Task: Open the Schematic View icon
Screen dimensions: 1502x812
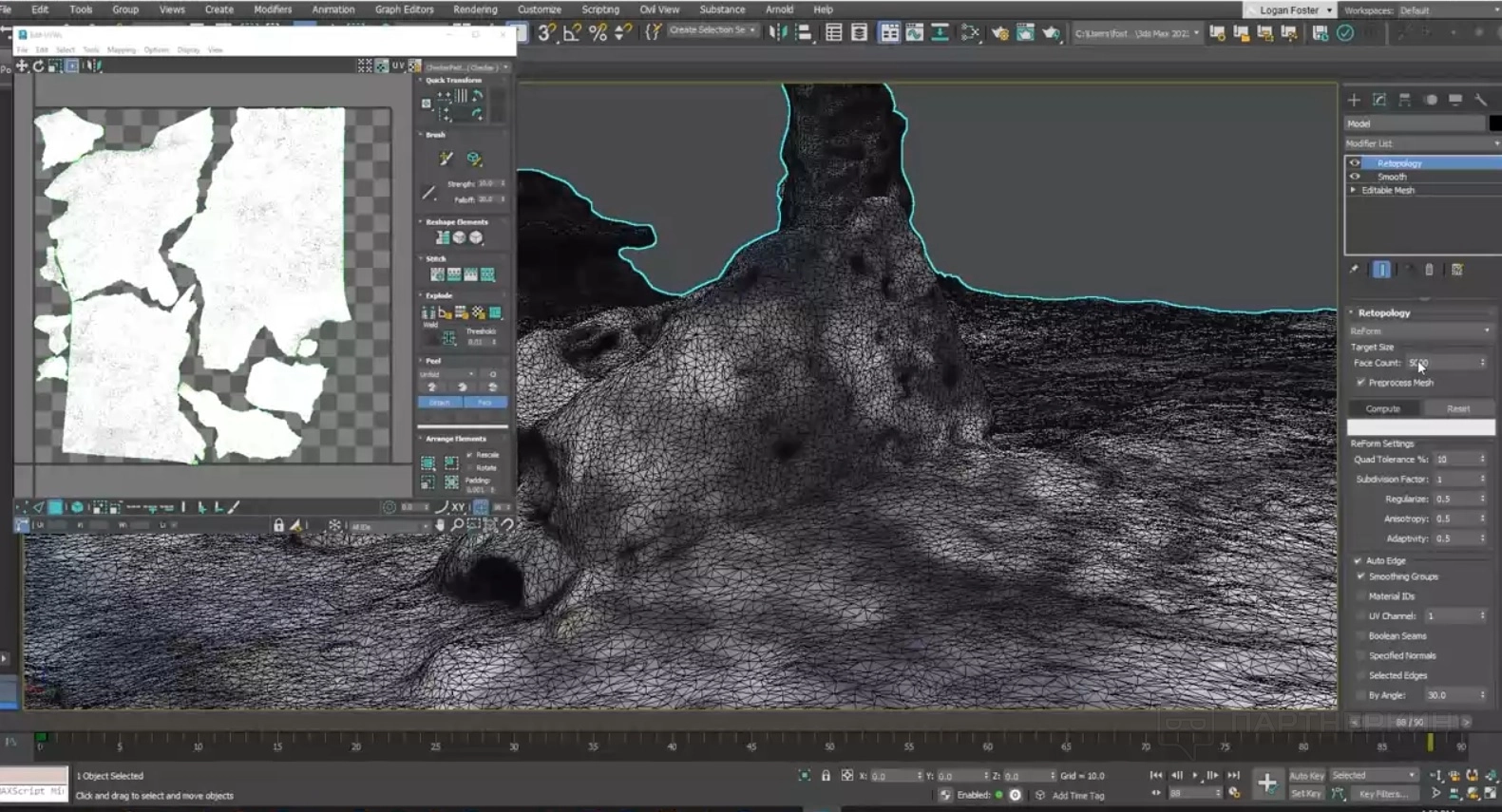Action: point(969,32)
